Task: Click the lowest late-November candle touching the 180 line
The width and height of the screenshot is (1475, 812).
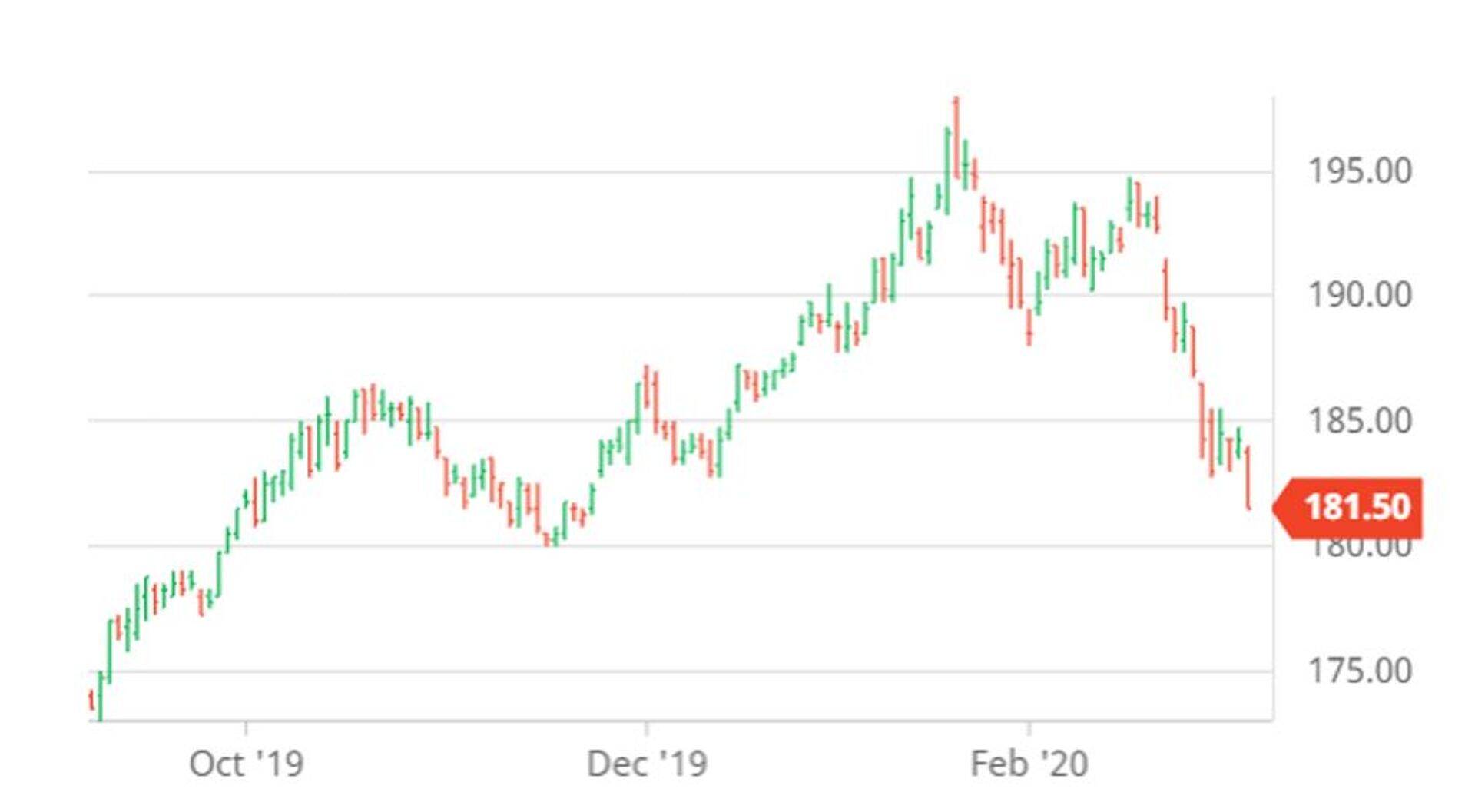Action: coord(548,538)
